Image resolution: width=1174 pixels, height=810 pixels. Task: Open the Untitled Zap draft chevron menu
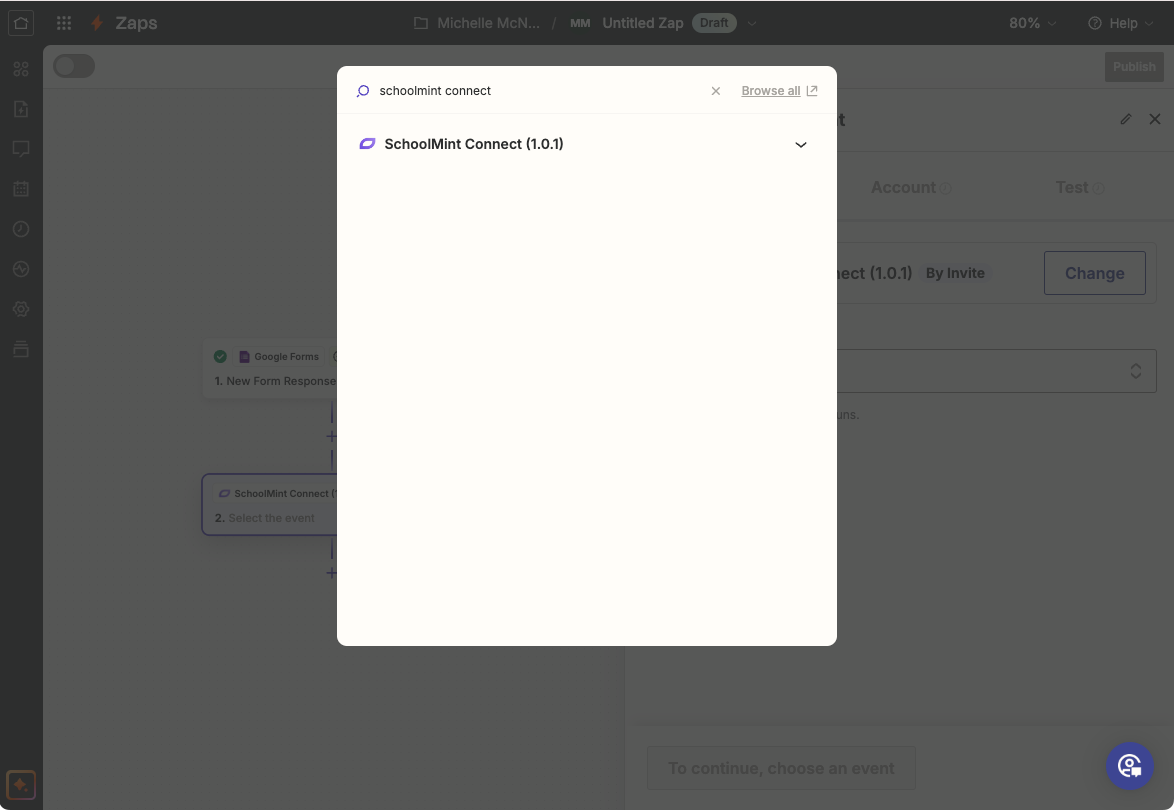(x=752, y=23)
